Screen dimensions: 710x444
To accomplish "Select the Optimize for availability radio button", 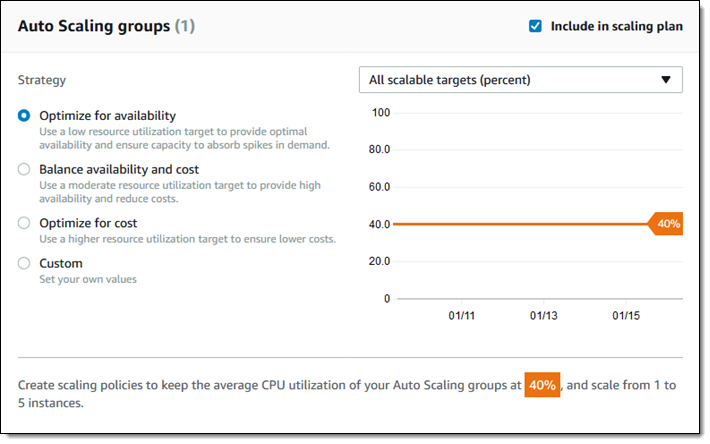I will point(24,116).
